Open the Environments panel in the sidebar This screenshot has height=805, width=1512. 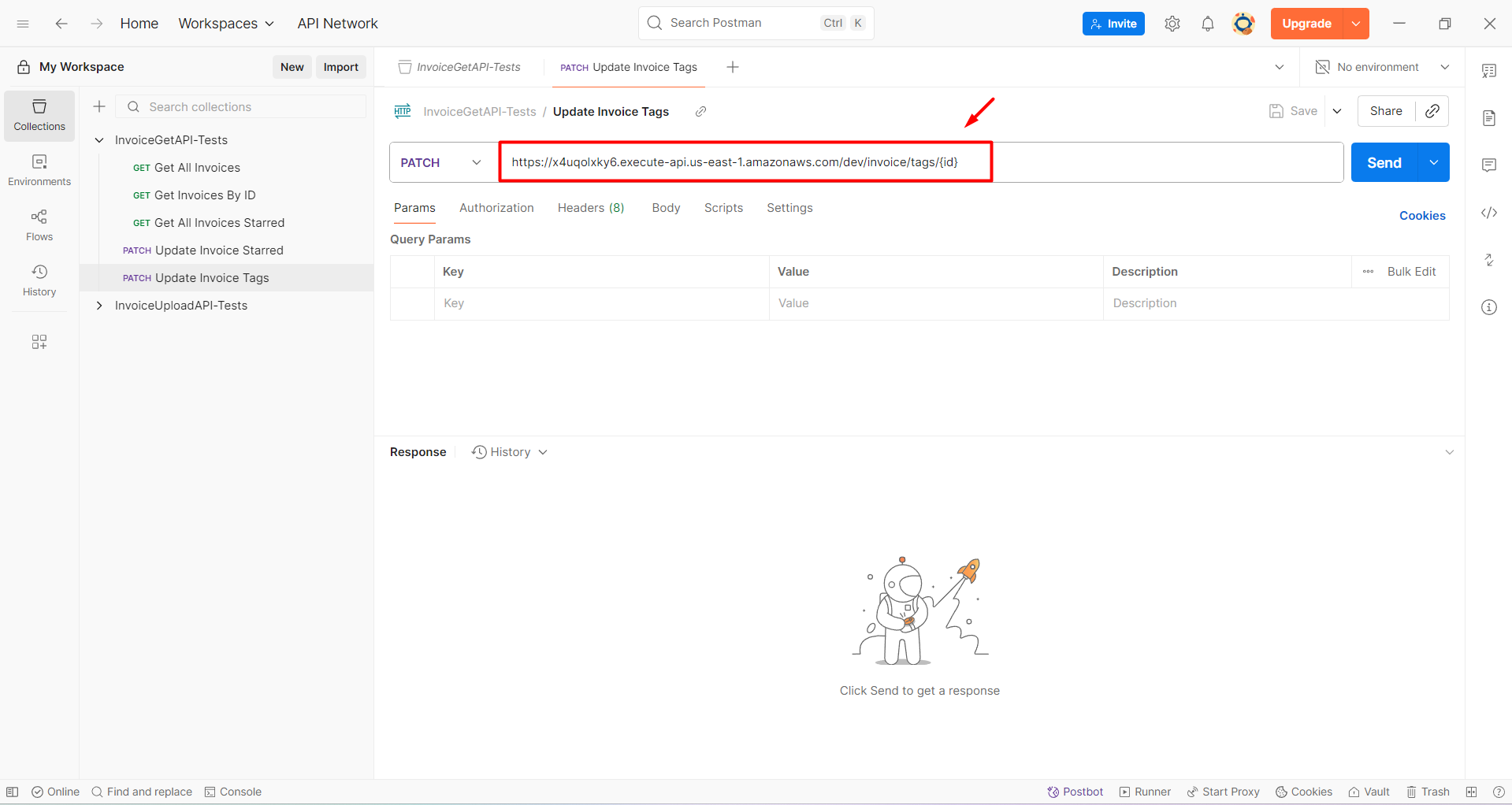click(x=39, y=169)
